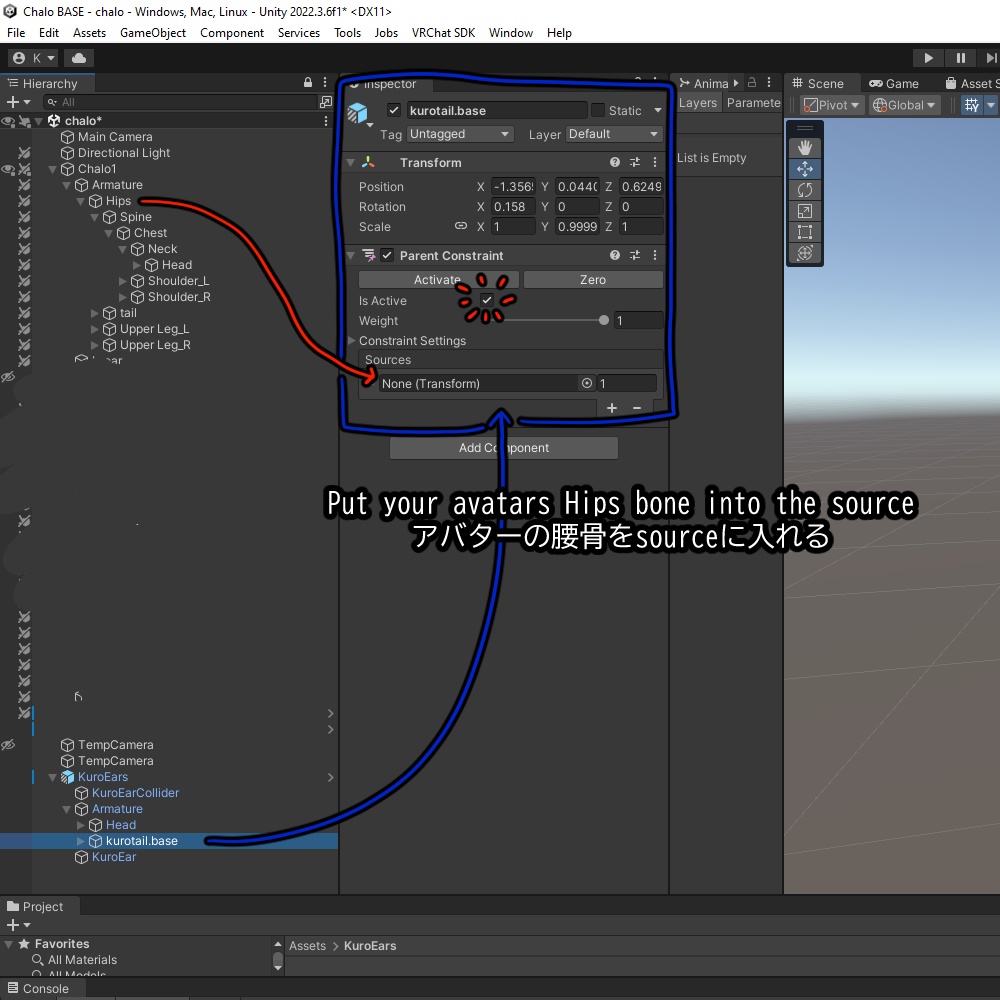Lock the Animator panel
1000x1000 pixels.
tap(753, 82)
